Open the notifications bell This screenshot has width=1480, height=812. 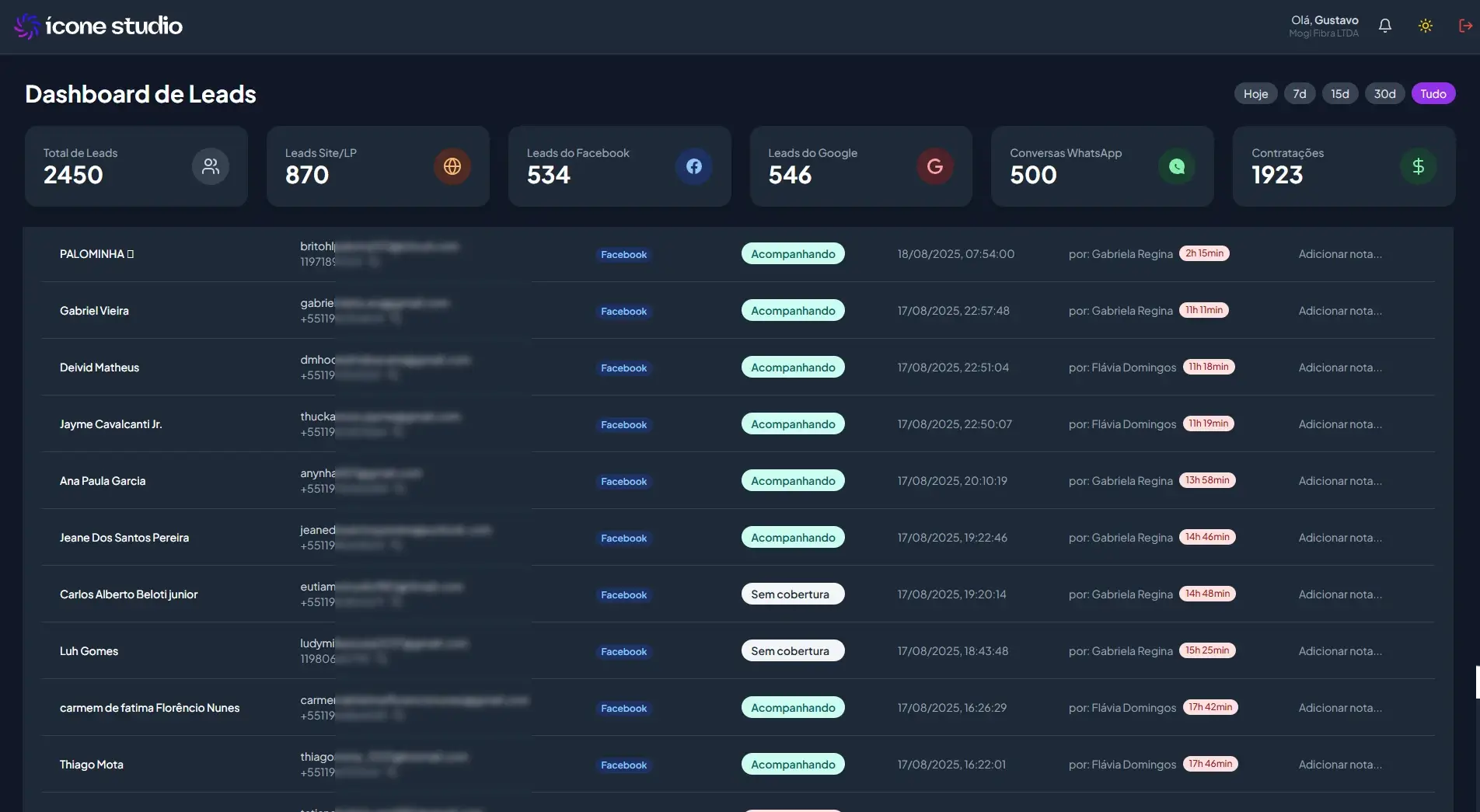click(x=1384, y=25)
